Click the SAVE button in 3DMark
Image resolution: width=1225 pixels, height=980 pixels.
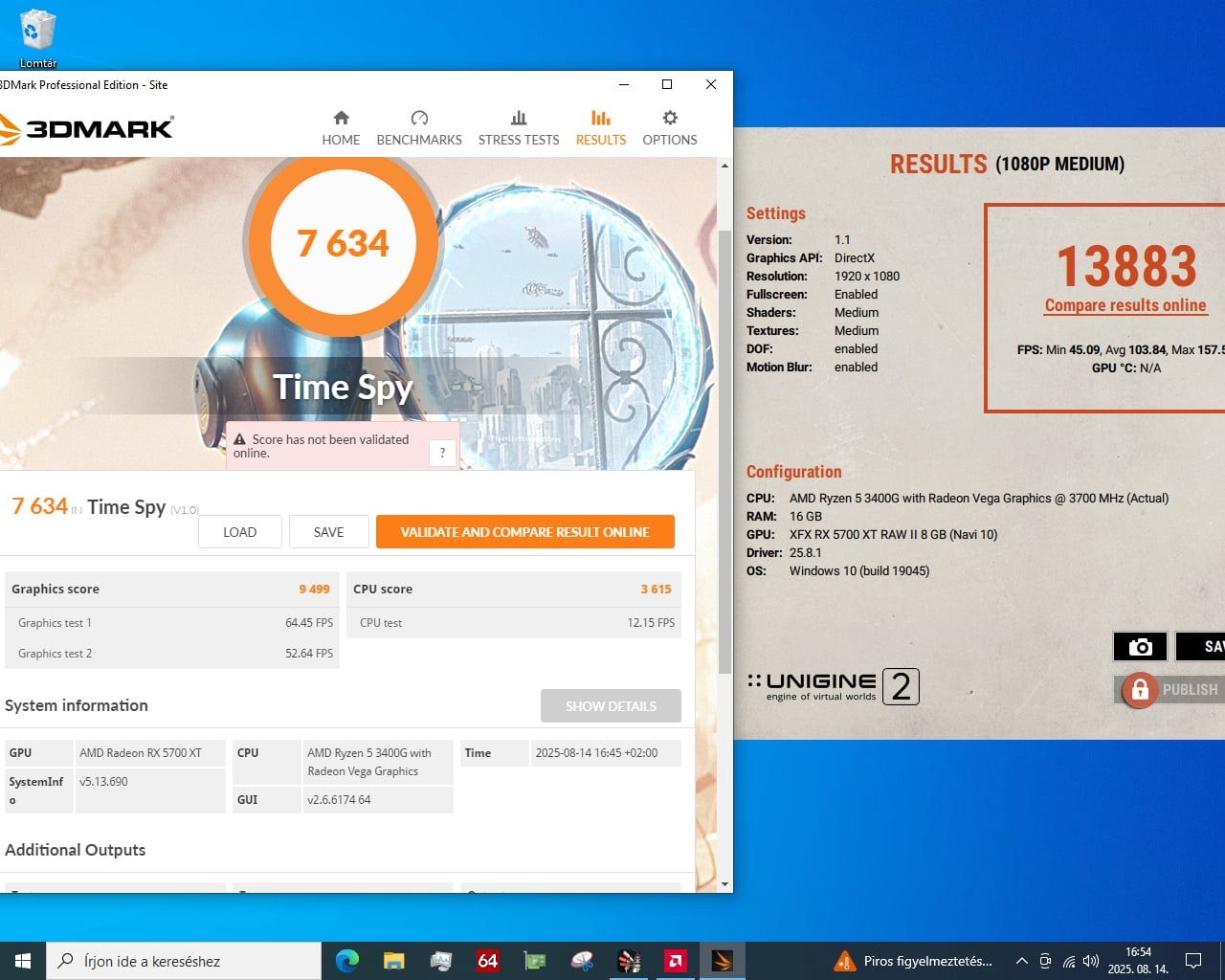tap(328, 532)
